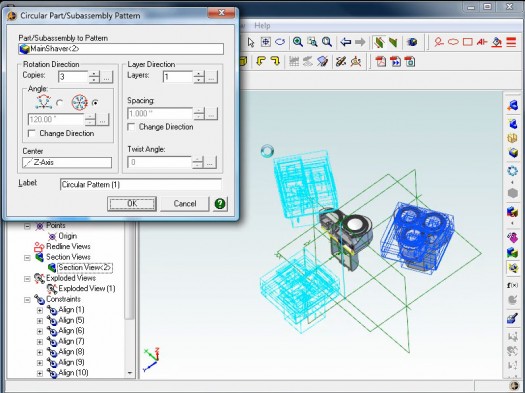Select the redline text annotation tool
The image size is (525, 393).
pyautogui.click(x=482, y=42)
